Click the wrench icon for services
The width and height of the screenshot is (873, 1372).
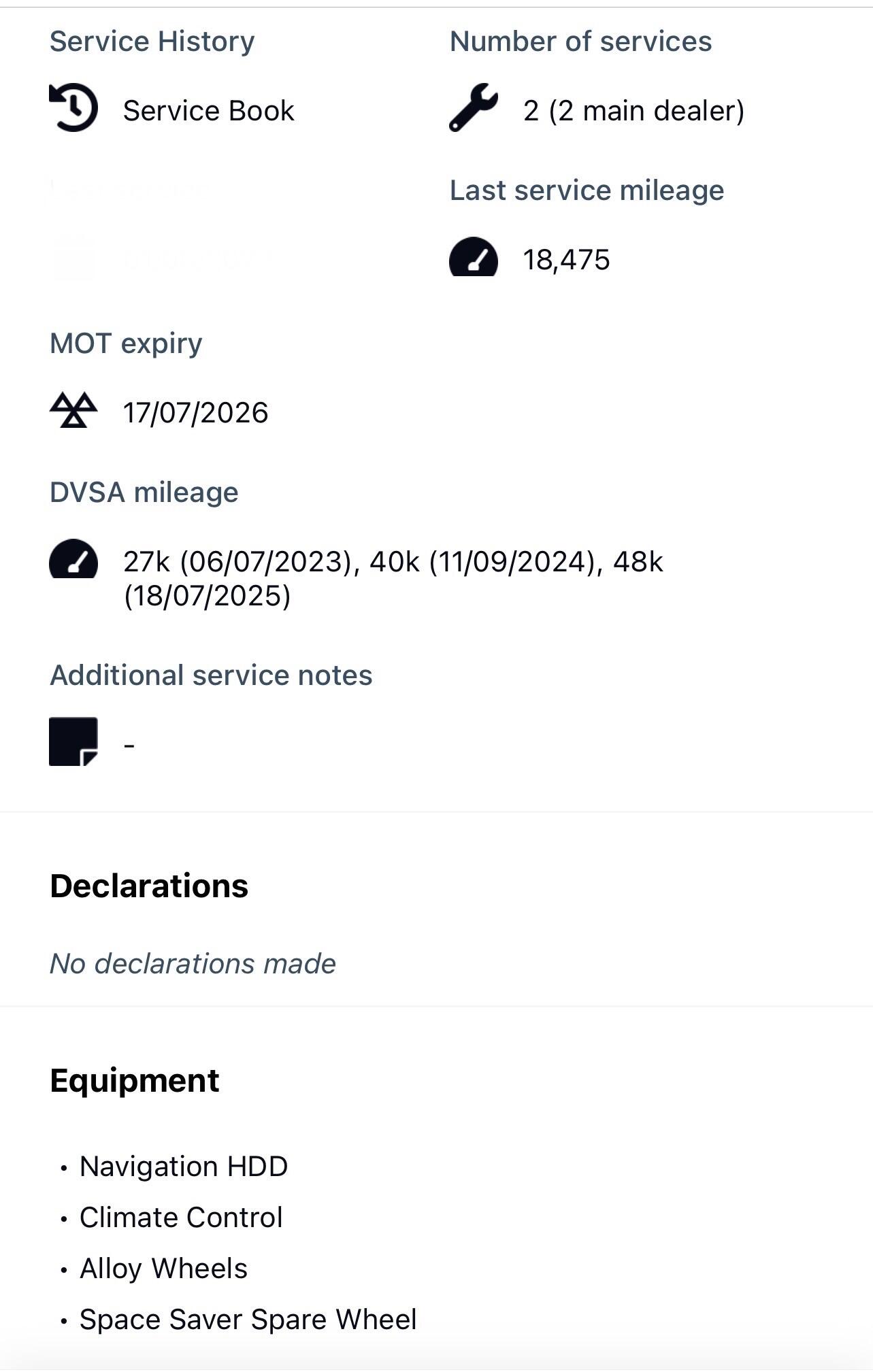[473, 107]
